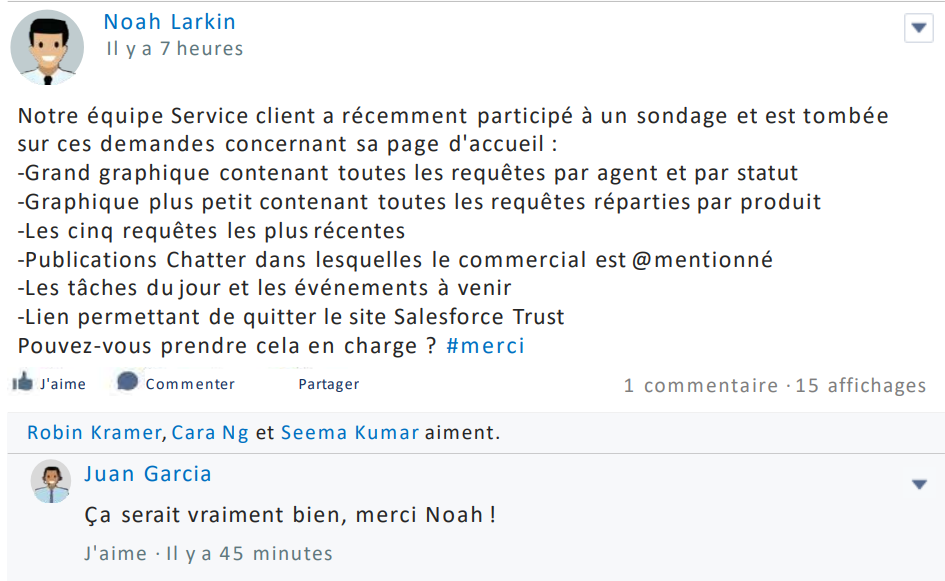View the '1 commentaire' count
The width and height of the screenshot is (945, 581).
700,385
